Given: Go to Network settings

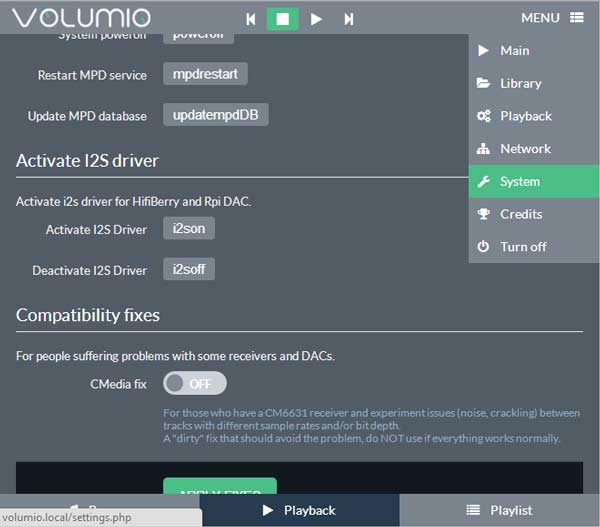Looking at the screenshot, I should 533,148.
